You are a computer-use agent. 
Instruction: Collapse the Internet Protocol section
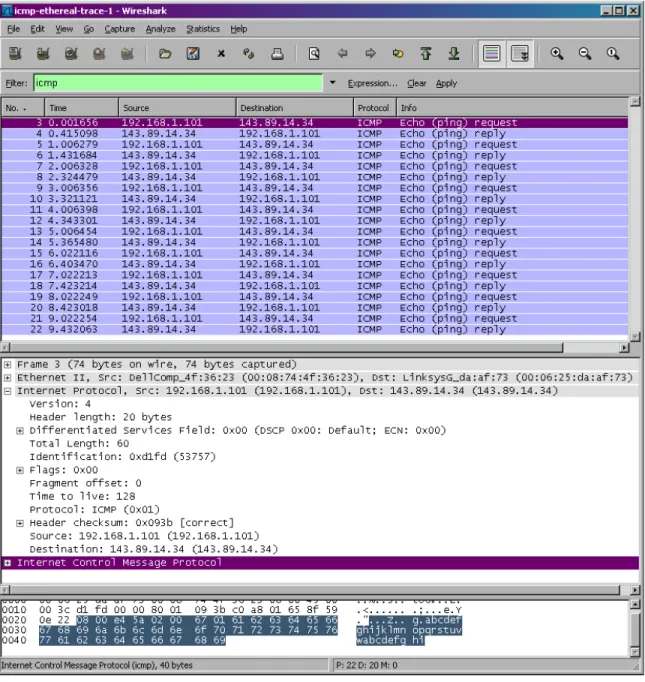pyautogui.click(x=7, y=391)
